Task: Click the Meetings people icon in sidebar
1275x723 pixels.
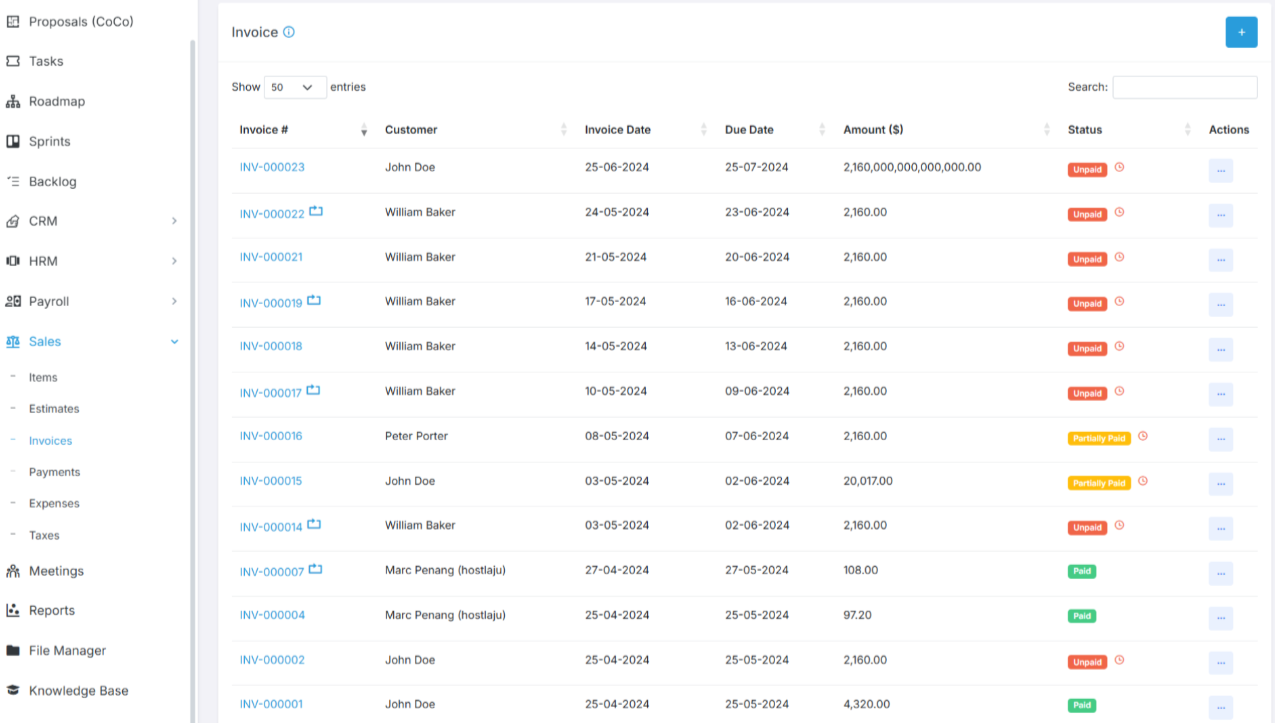Action: click(13, 571)
